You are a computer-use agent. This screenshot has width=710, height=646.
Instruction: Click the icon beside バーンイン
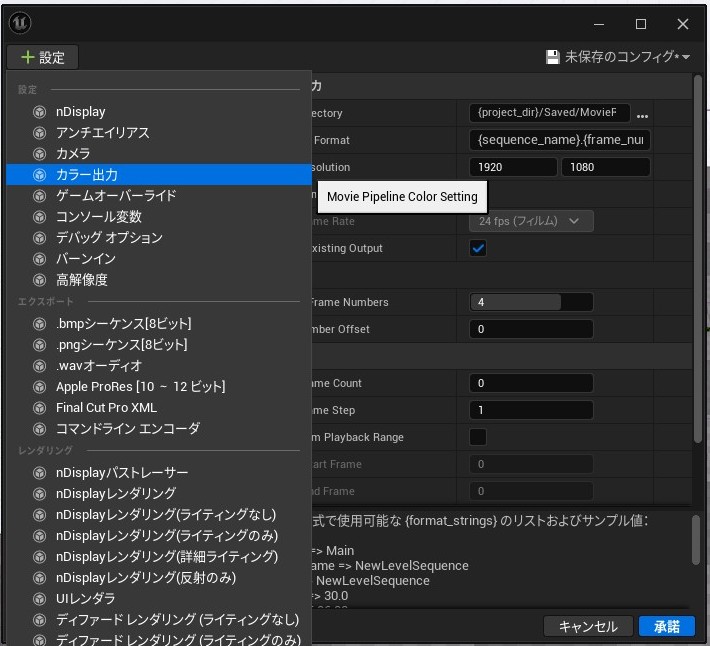[40, 259]
